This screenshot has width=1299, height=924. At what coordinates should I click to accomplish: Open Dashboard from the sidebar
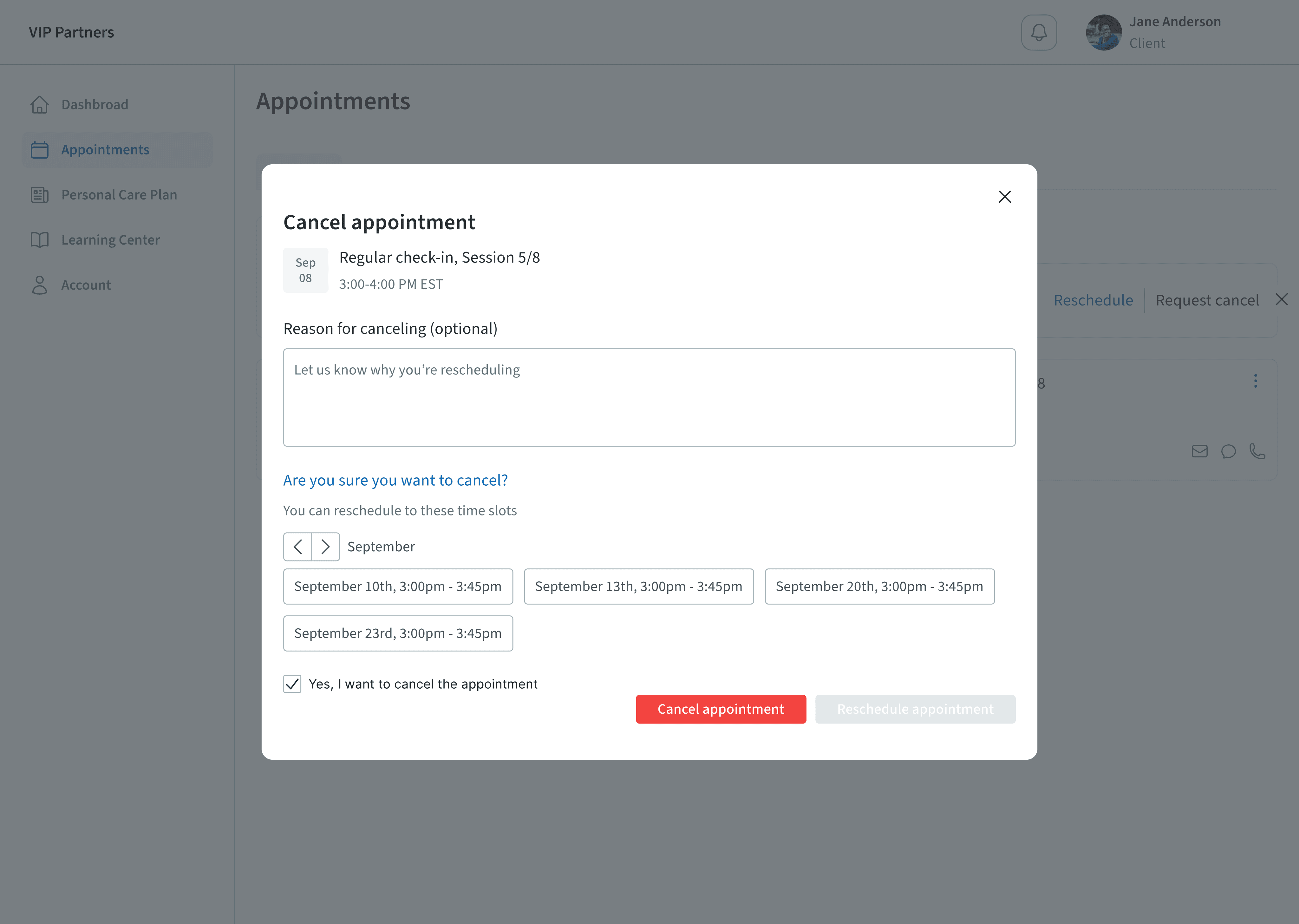95,105
